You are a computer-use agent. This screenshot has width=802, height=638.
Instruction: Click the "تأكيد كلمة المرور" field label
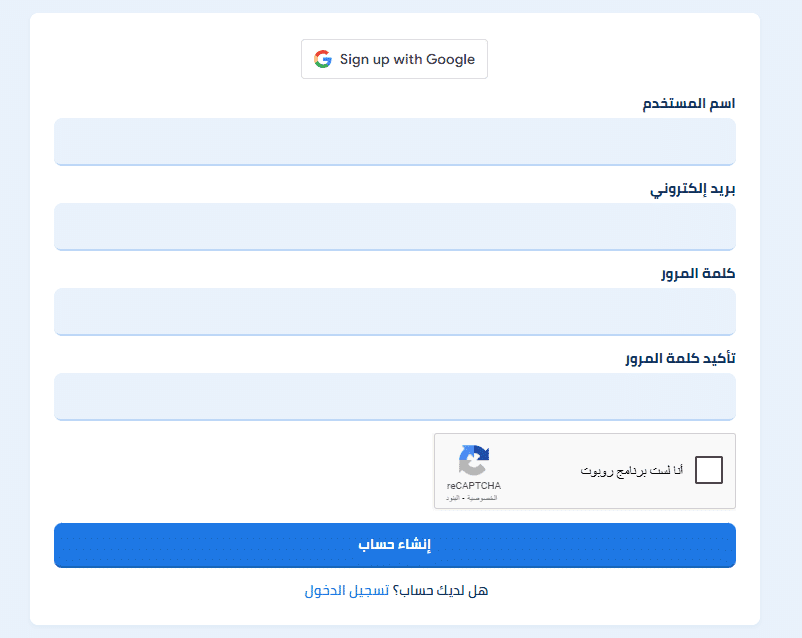pyautogui.click(x=679, y=358)
